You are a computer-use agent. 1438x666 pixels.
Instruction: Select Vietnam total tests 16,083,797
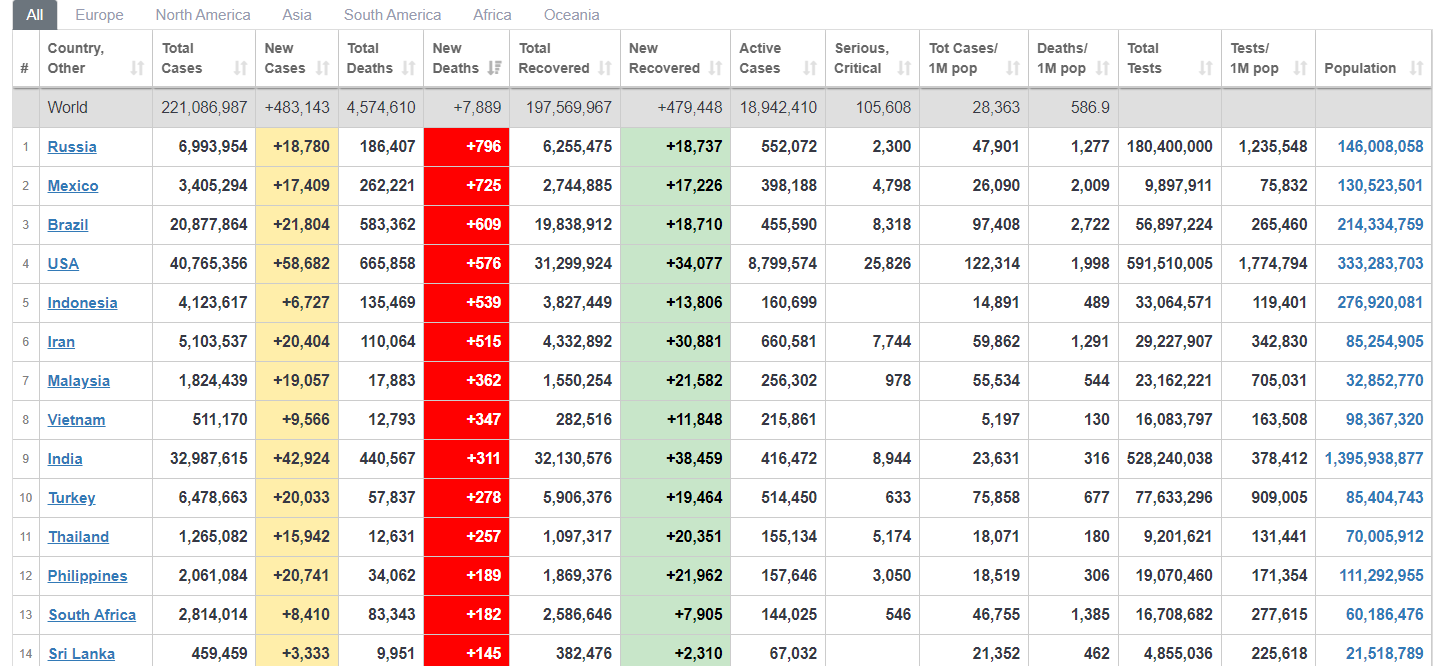point(1174,420)
